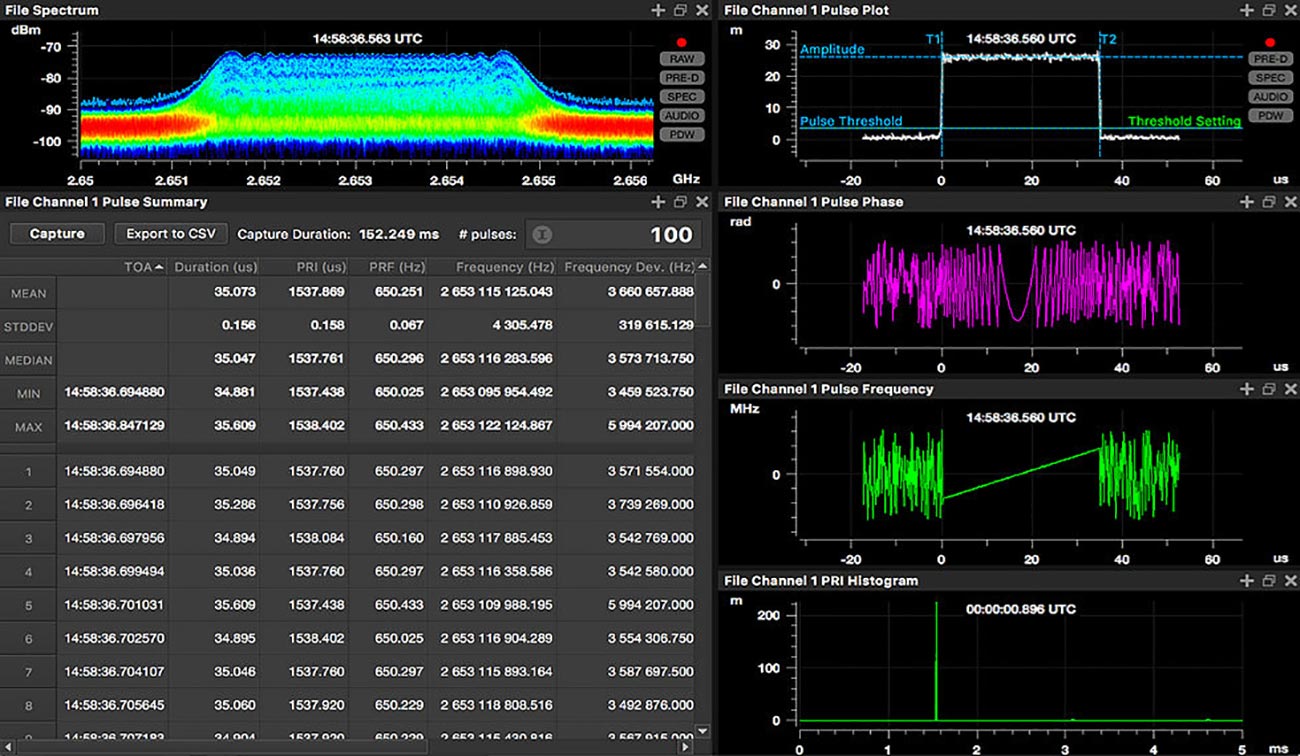Click red record indicator in Pulse Plot
1300x756 pixels.
coord(1270,43)
